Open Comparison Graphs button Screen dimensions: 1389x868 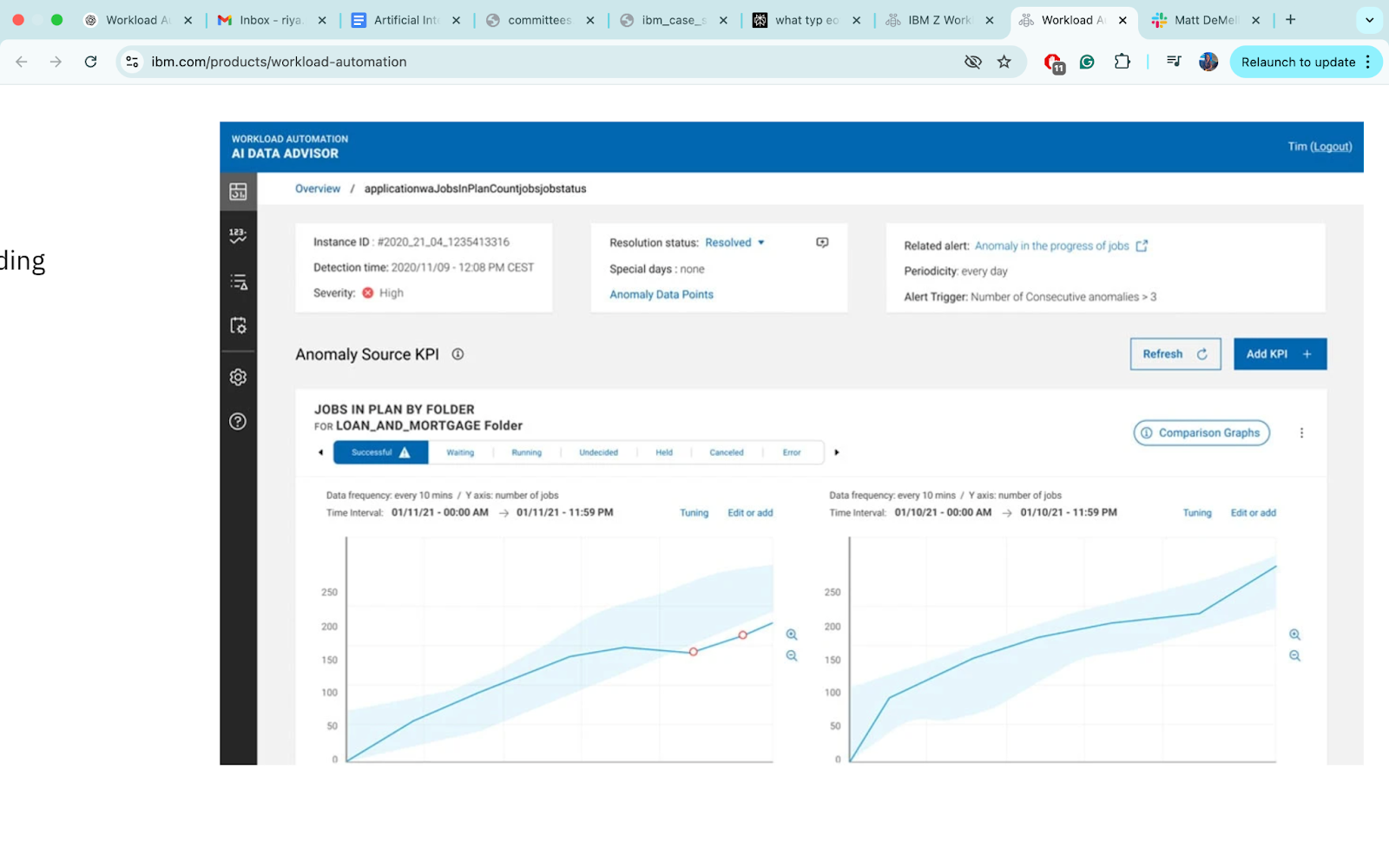(x=1201, y=433)
